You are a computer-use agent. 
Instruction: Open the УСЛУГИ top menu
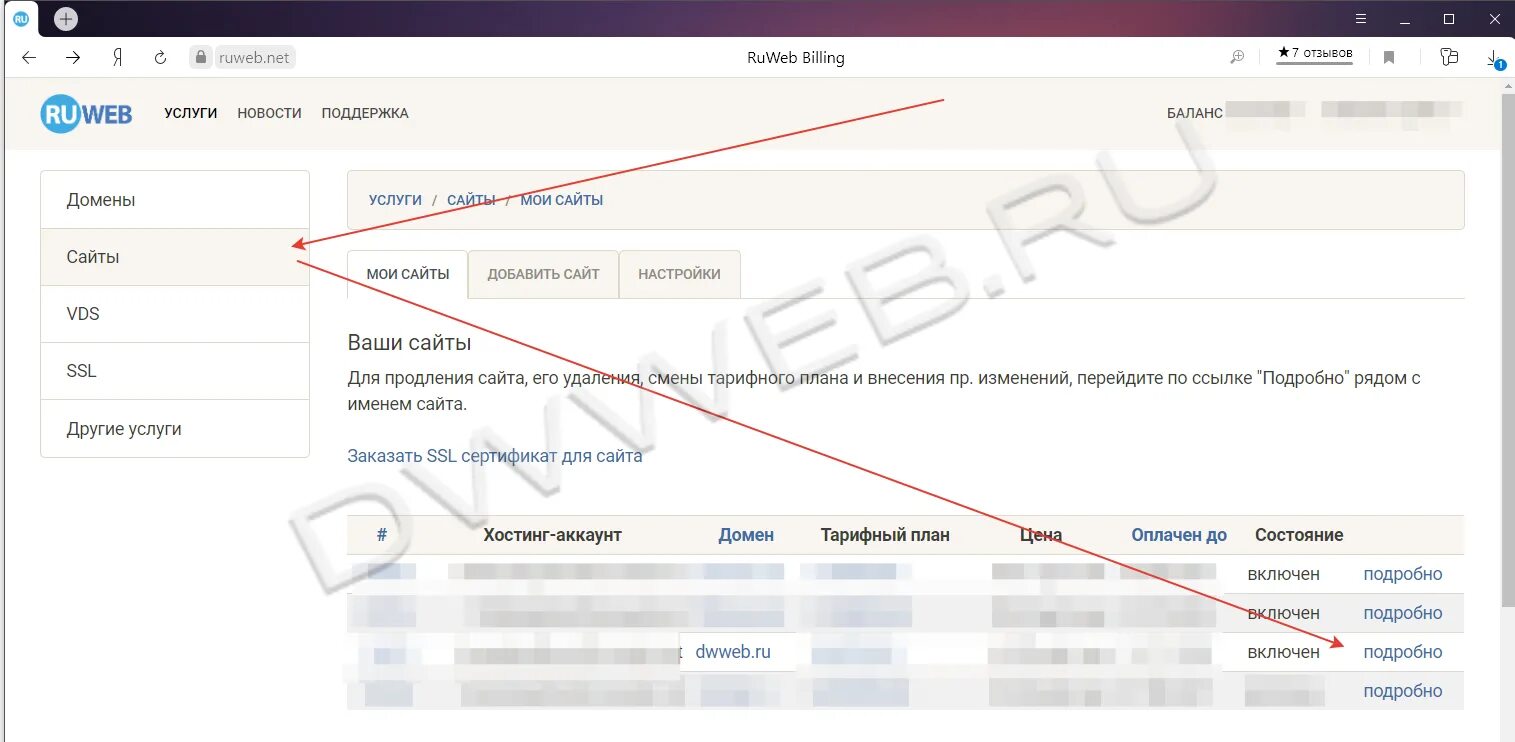(x=191, y=113)
